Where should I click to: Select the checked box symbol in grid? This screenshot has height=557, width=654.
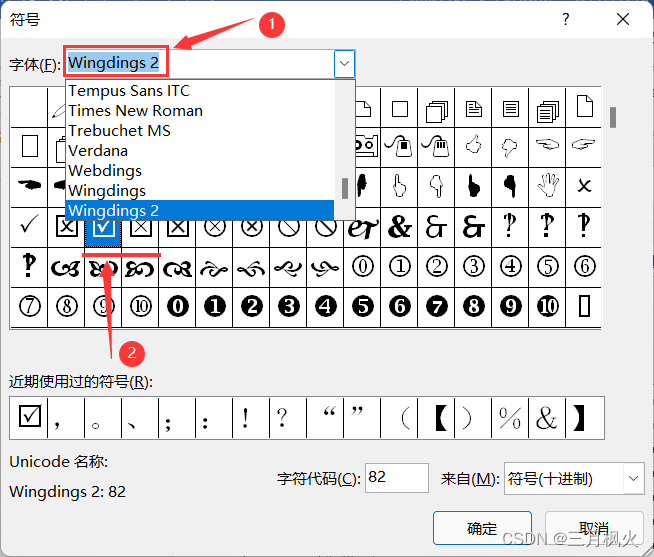[x=103, y=229]
